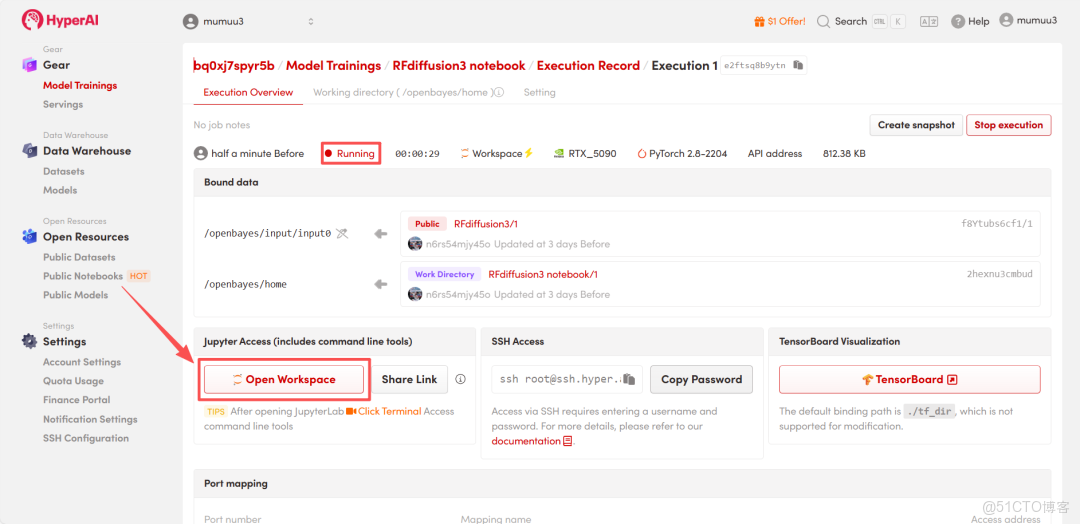Open Public Models in sidebar
This screenshot has width=1080, height=524.
tap(75, 295)
